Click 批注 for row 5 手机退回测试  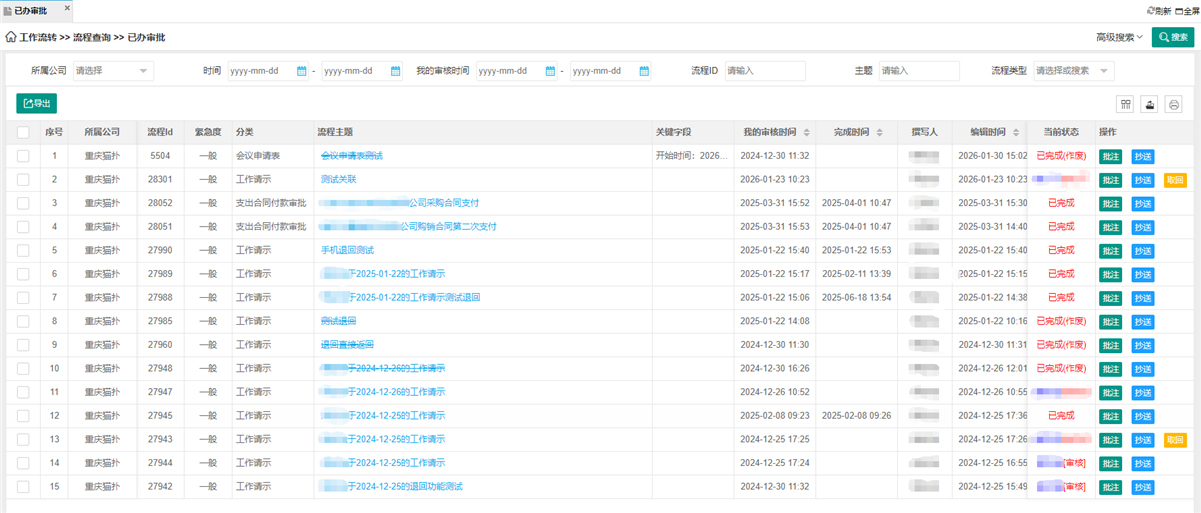1110,250
